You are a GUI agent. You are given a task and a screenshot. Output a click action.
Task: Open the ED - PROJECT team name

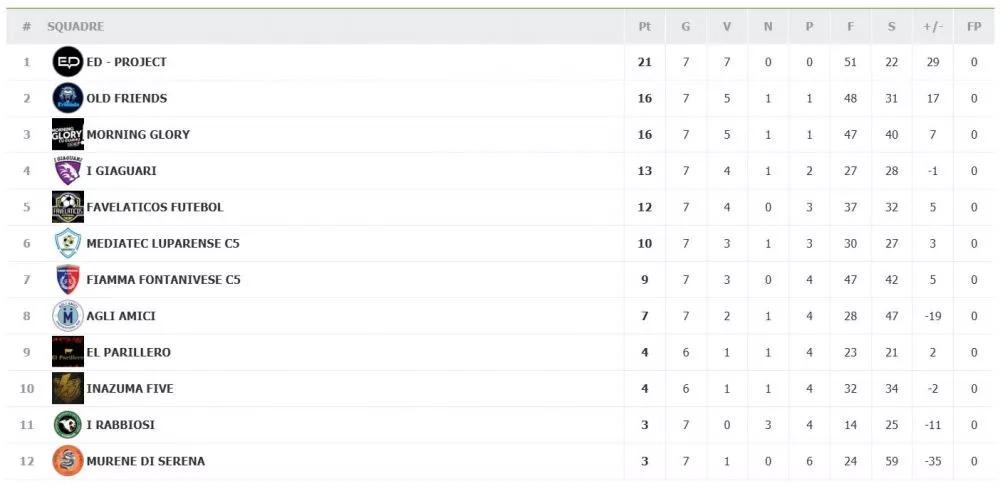[126, 62]
